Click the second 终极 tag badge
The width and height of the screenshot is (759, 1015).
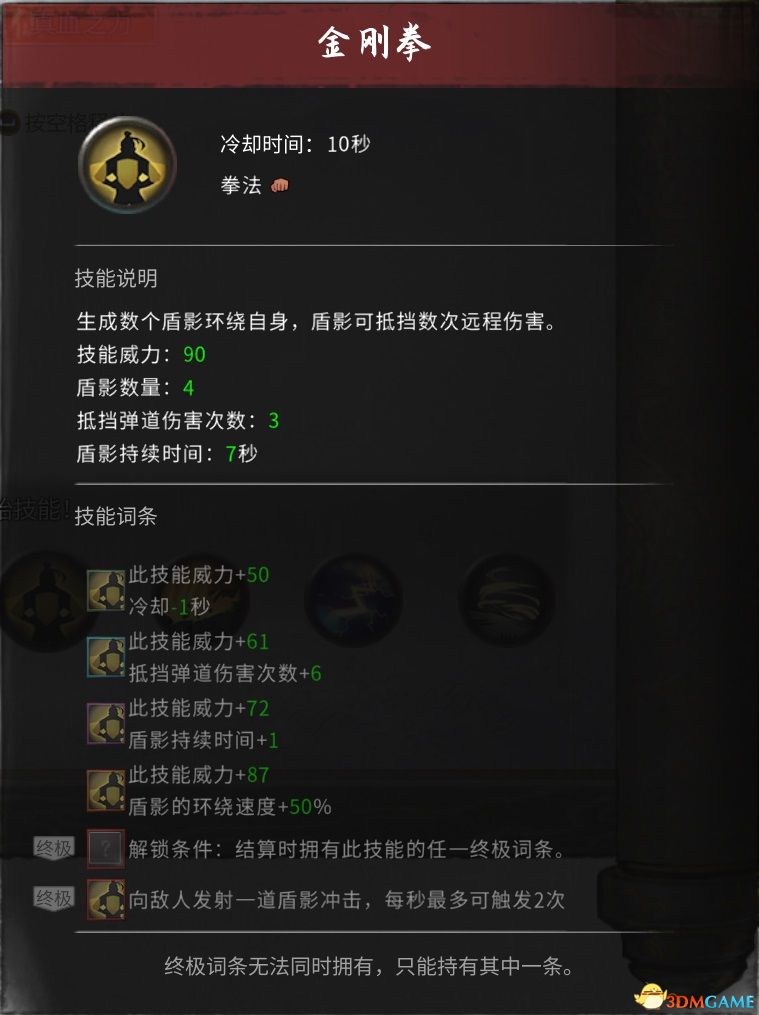(x=54, y=898)
